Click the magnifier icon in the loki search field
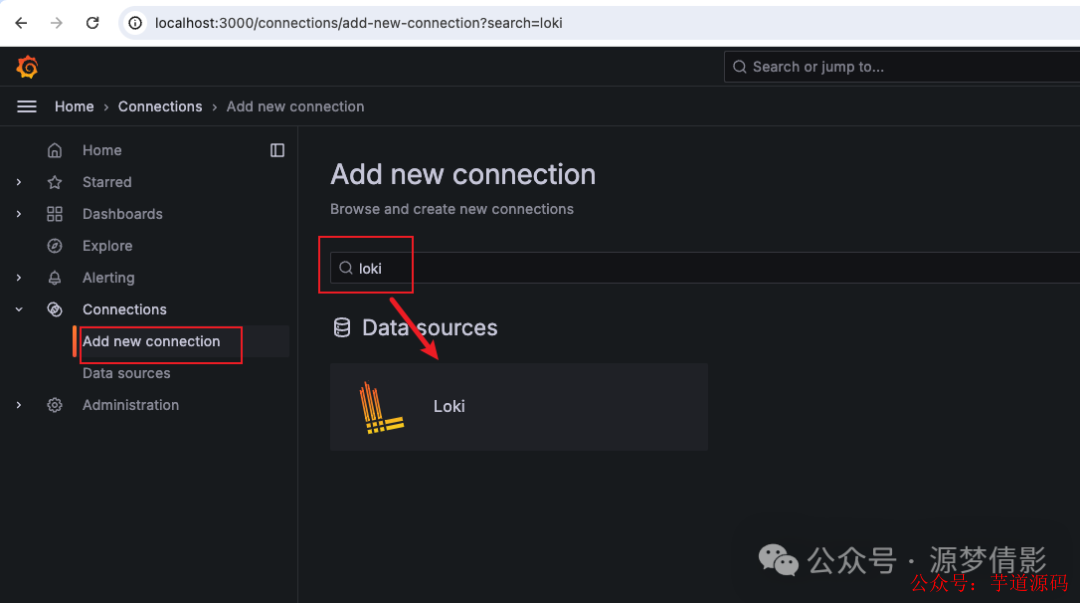This screenshot has height=603, width=1080. point(346,268)
